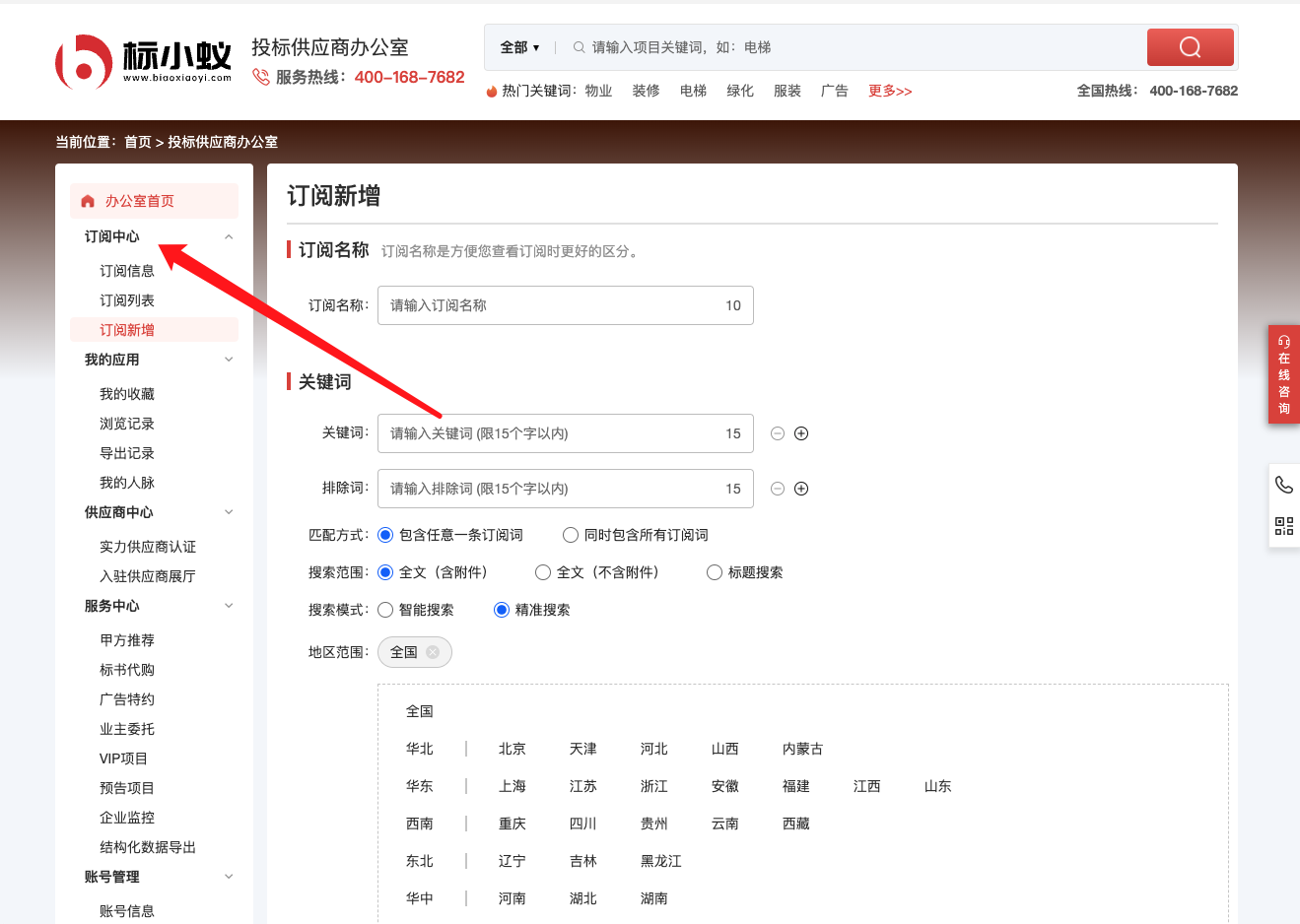The height and width of the screenshot is (924, 1300).
Task: Open the phone contact floating icon
Action: tap(1283, 485)
